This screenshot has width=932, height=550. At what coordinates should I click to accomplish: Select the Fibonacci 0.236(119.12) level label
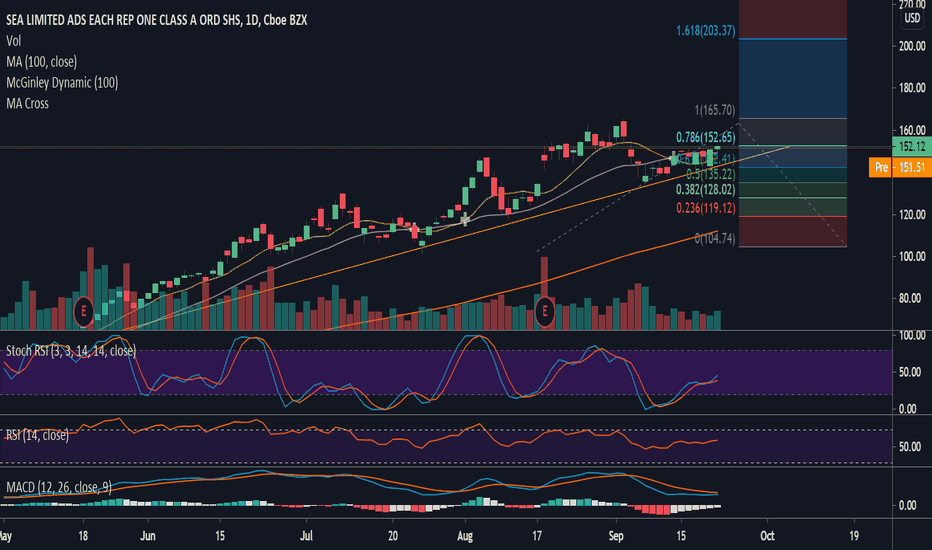click(706, 208)
